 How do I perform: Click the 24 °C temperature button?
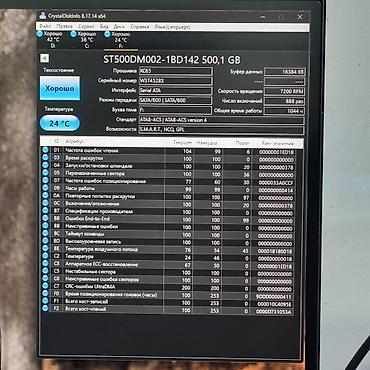(60, 124)
